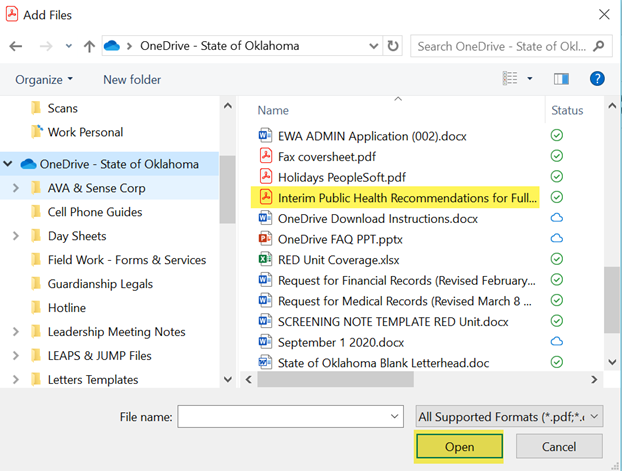Go back with the left arrow
The image size is (622, 471).
[x=16, y=46]
